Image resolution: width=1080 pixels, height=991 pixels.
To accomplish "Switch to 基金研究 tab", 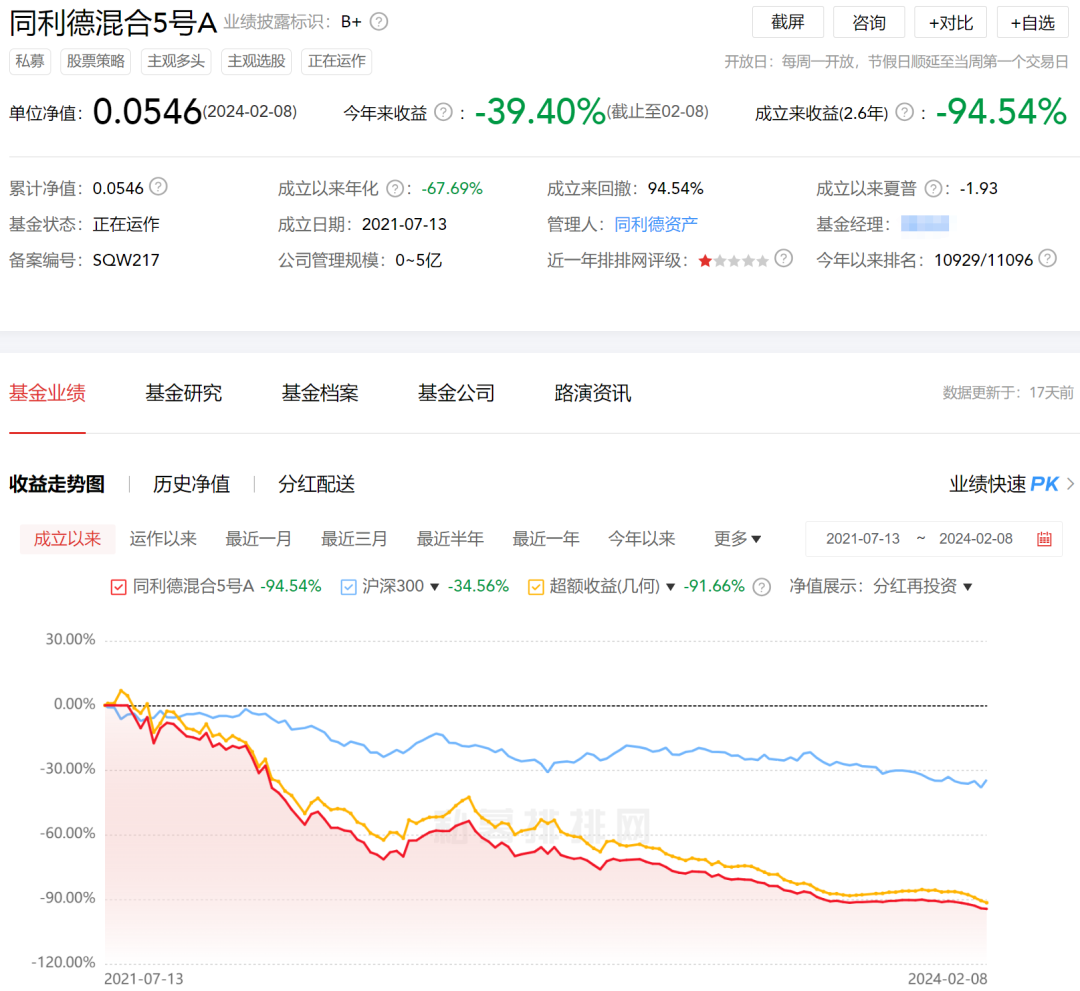I will 184,393.
